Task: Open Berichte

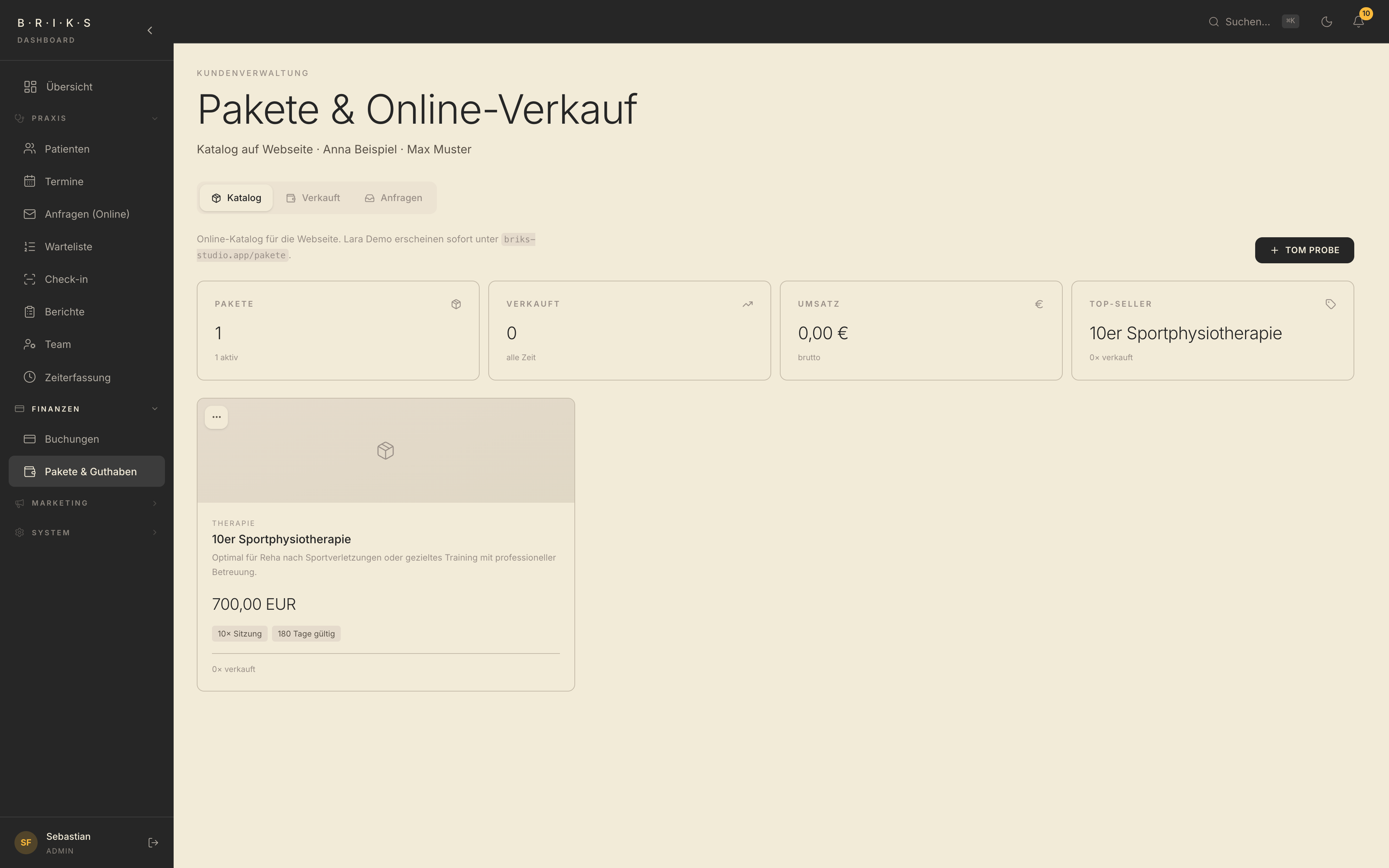Action: (87, 312)
